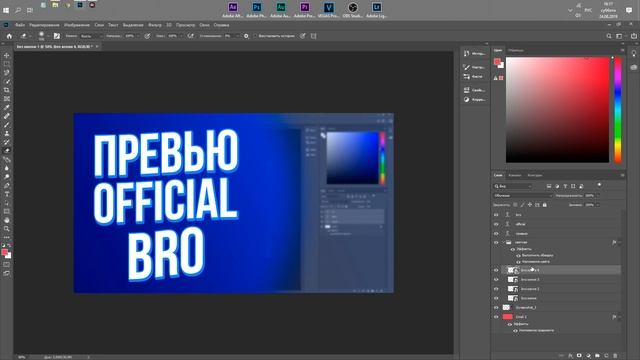Collapse effects arrow on group layer
This screenshot has height=360, width=640.
620,242
